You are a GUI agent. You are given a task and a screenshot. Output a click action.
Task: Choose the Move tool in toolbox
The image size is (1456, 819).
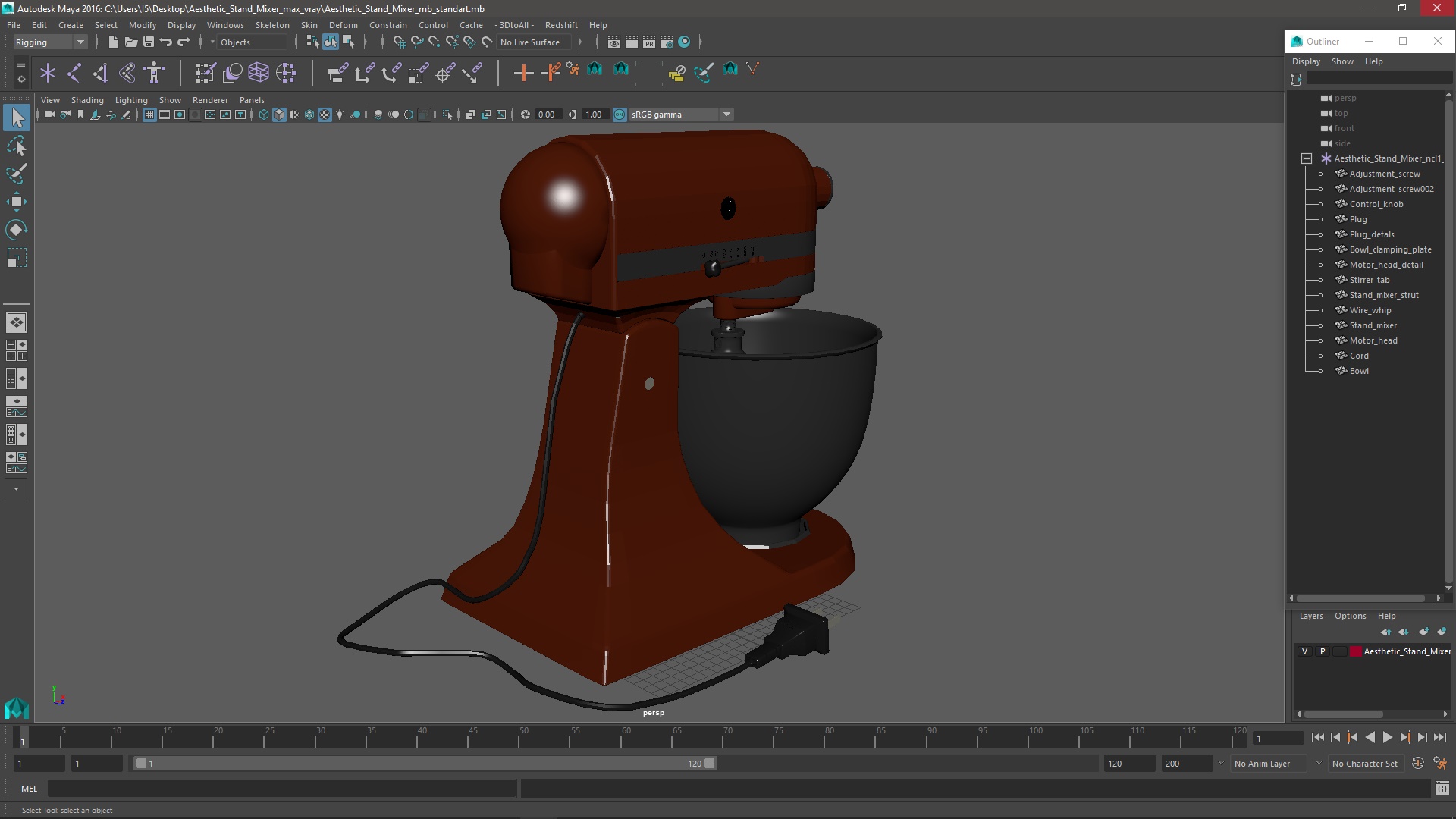[16, 202]
